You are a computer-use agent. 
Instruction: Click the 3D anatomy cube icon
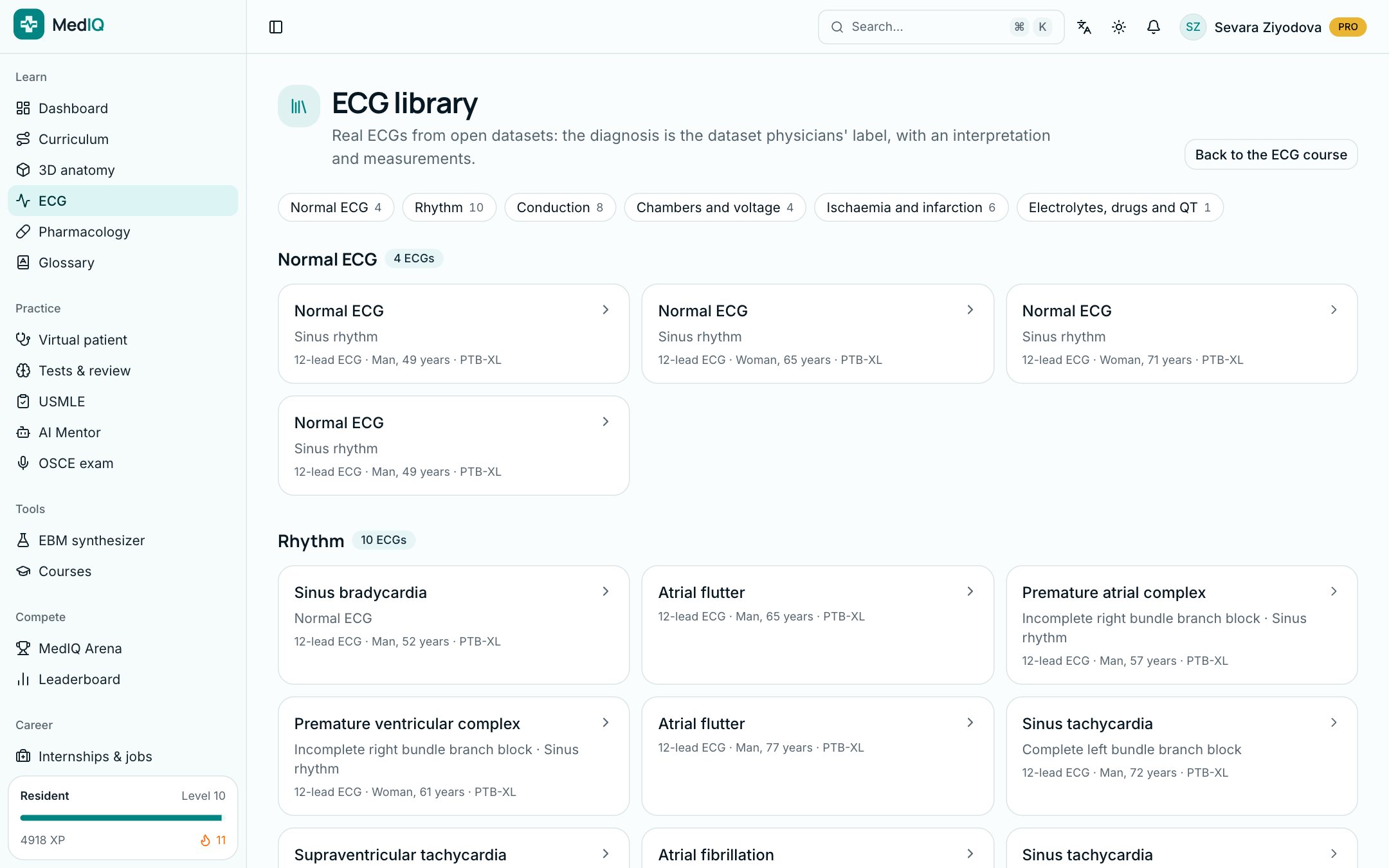23,170
